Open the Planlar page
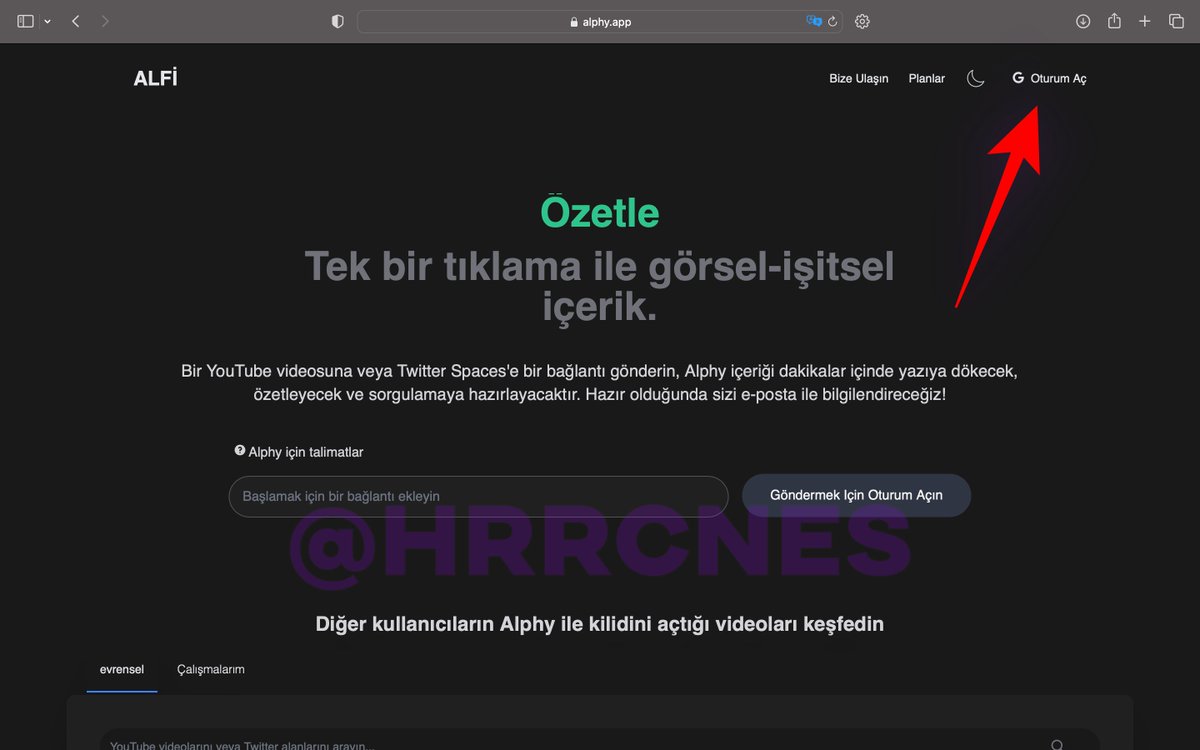 (927, 79)
